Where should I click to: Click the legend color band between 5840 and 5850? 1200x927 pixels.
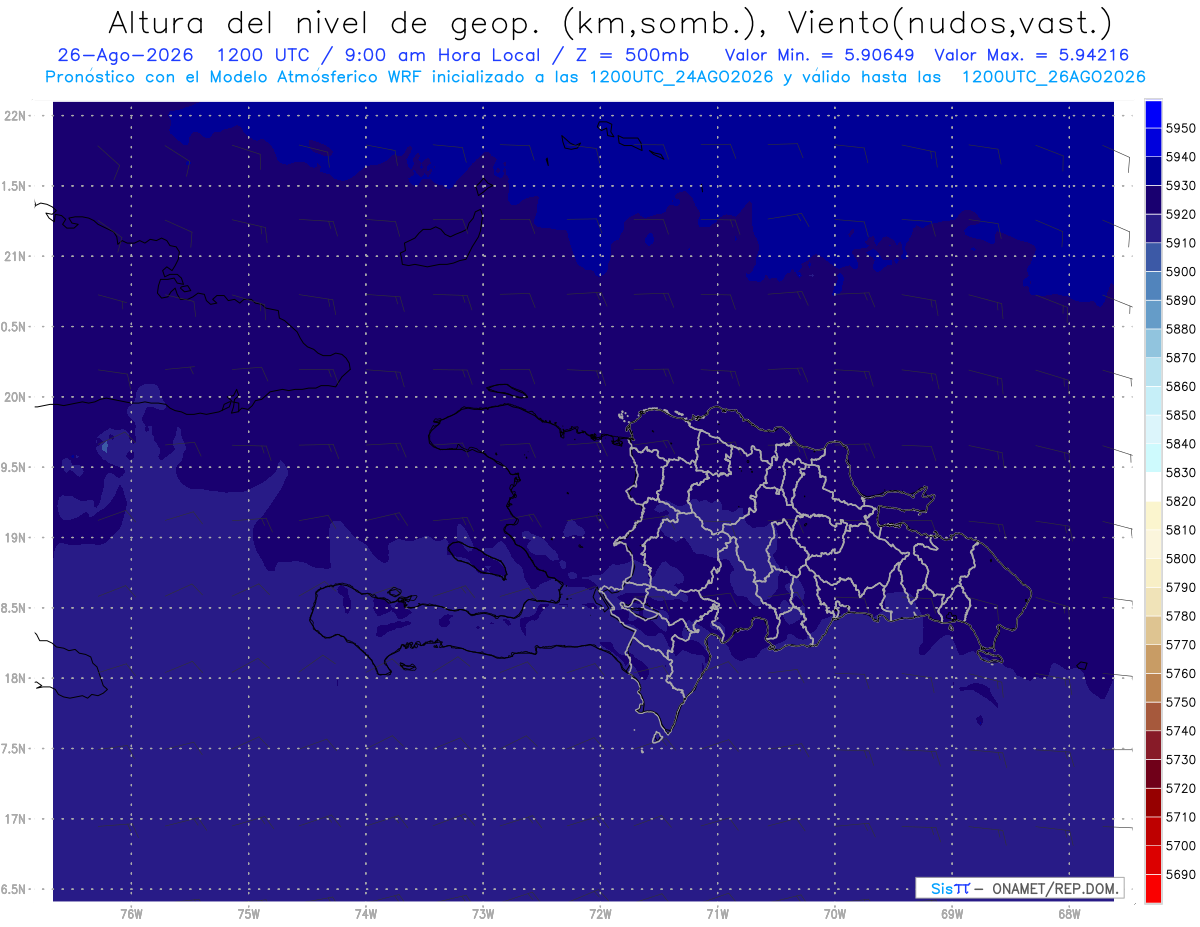(1153, 429)
